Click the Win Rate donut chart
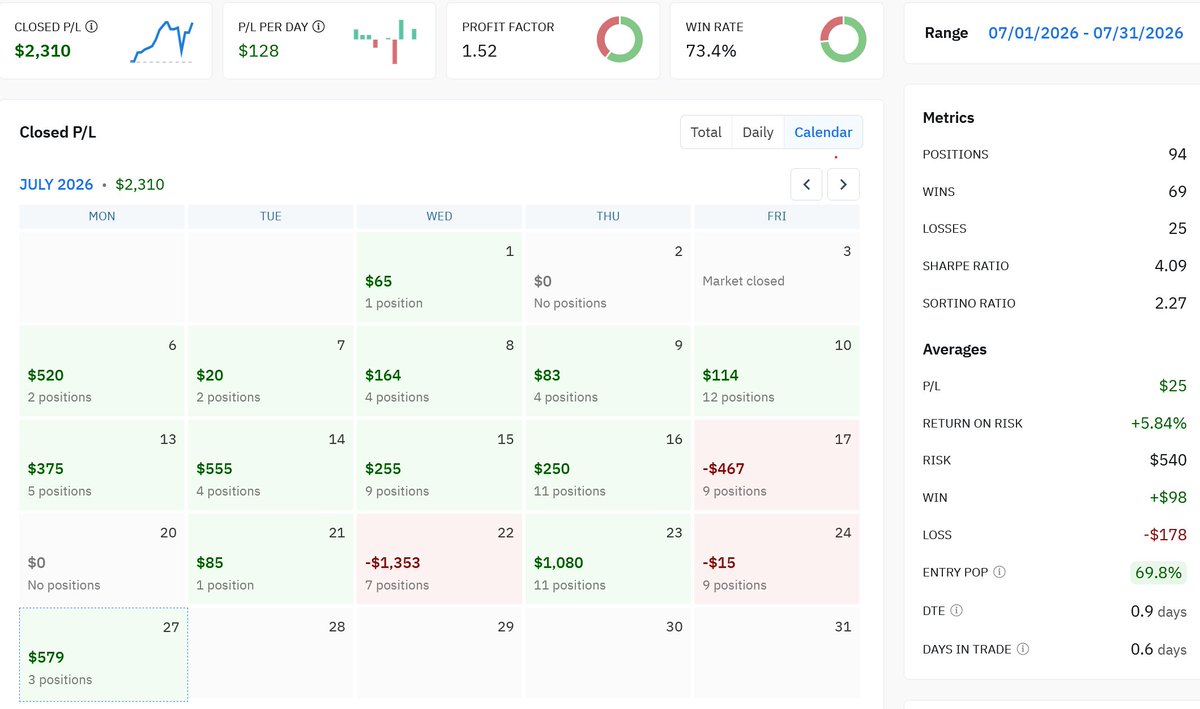1200x709 pixels. [x=843, y=40]
